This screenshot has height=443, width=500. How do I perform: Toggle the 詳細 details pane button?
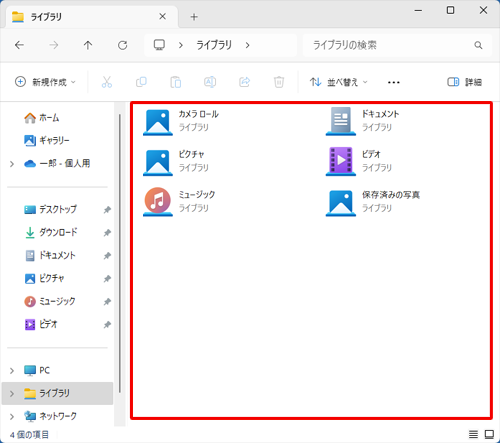(x=464, y=82)
